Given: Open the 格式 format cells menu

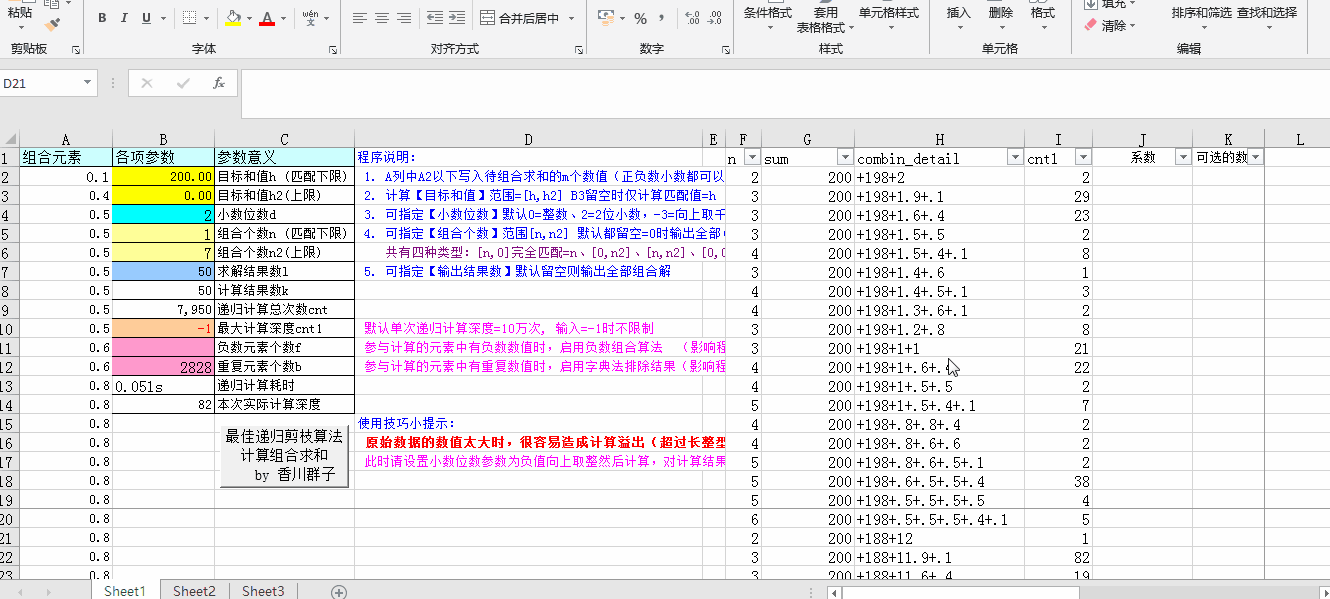Looking at the screenshot, I should coord(1043,17).
